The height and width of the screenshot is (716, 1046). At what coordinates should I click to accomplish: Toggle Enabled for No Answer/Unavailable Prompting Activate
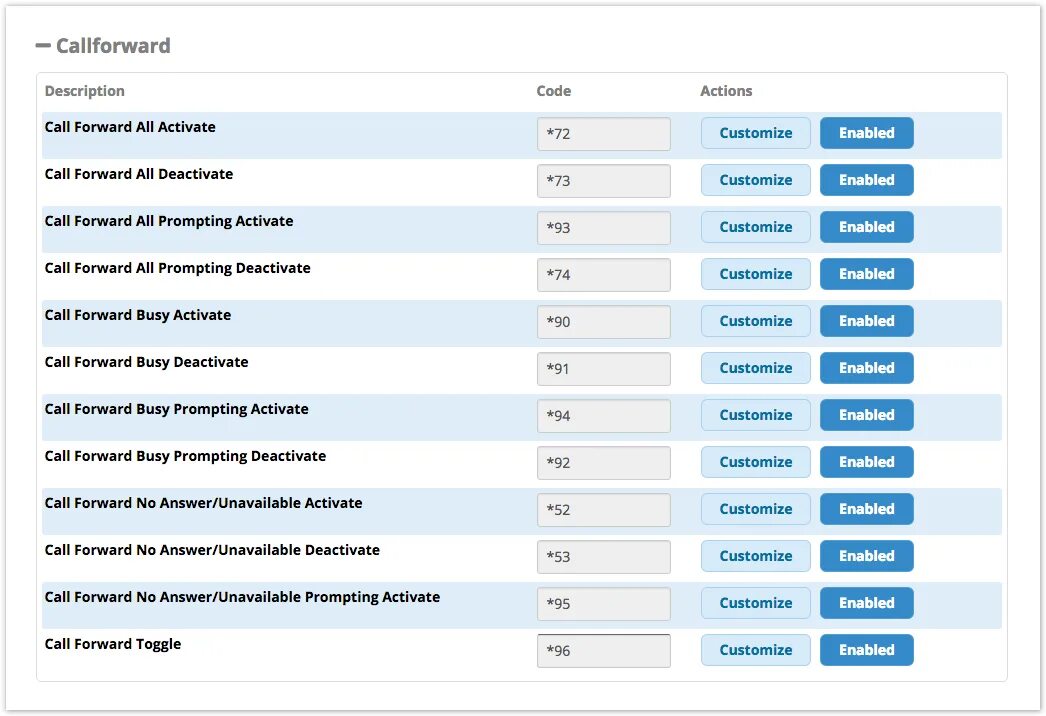point(866,603)
